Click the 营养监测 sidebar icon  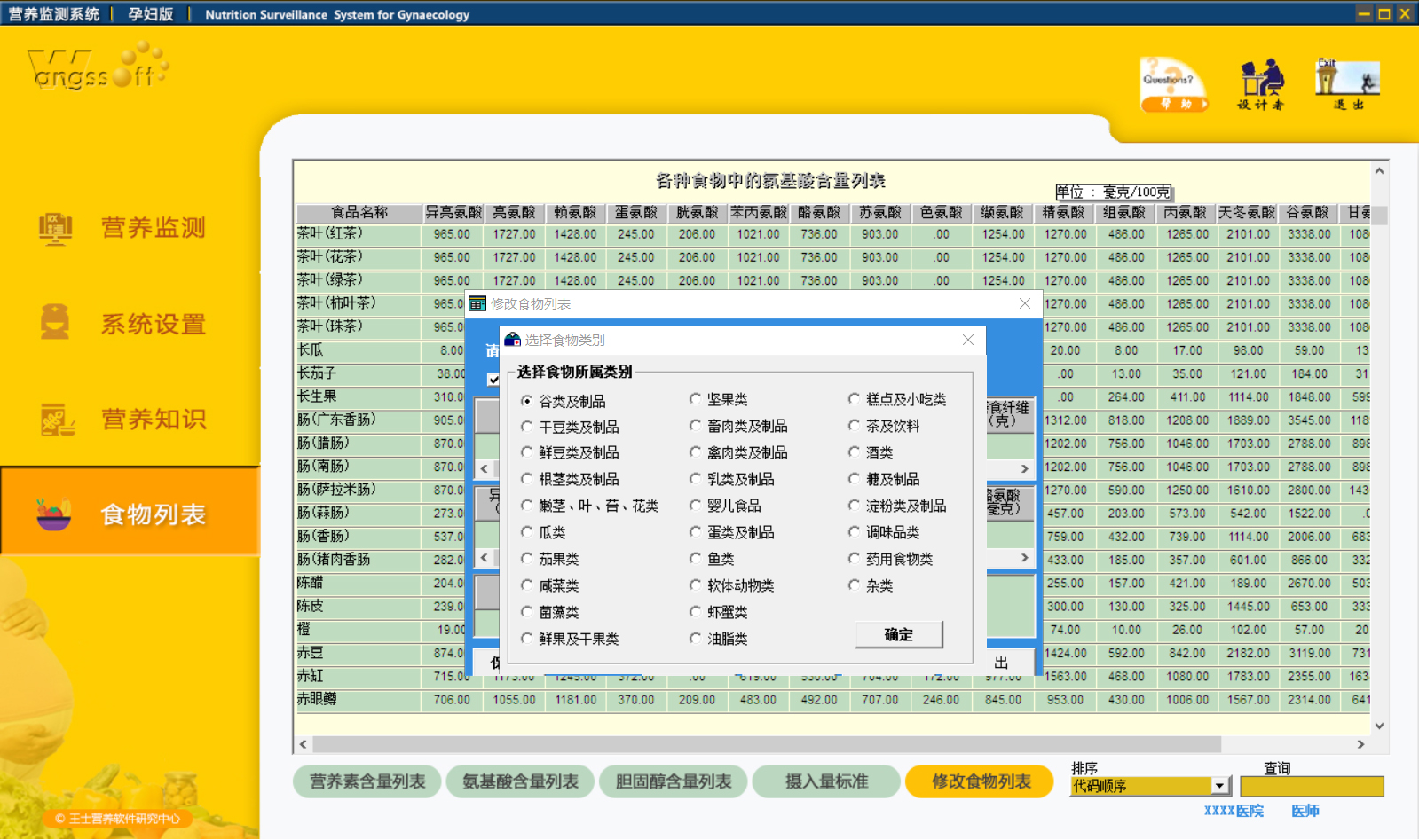[55, 228]
